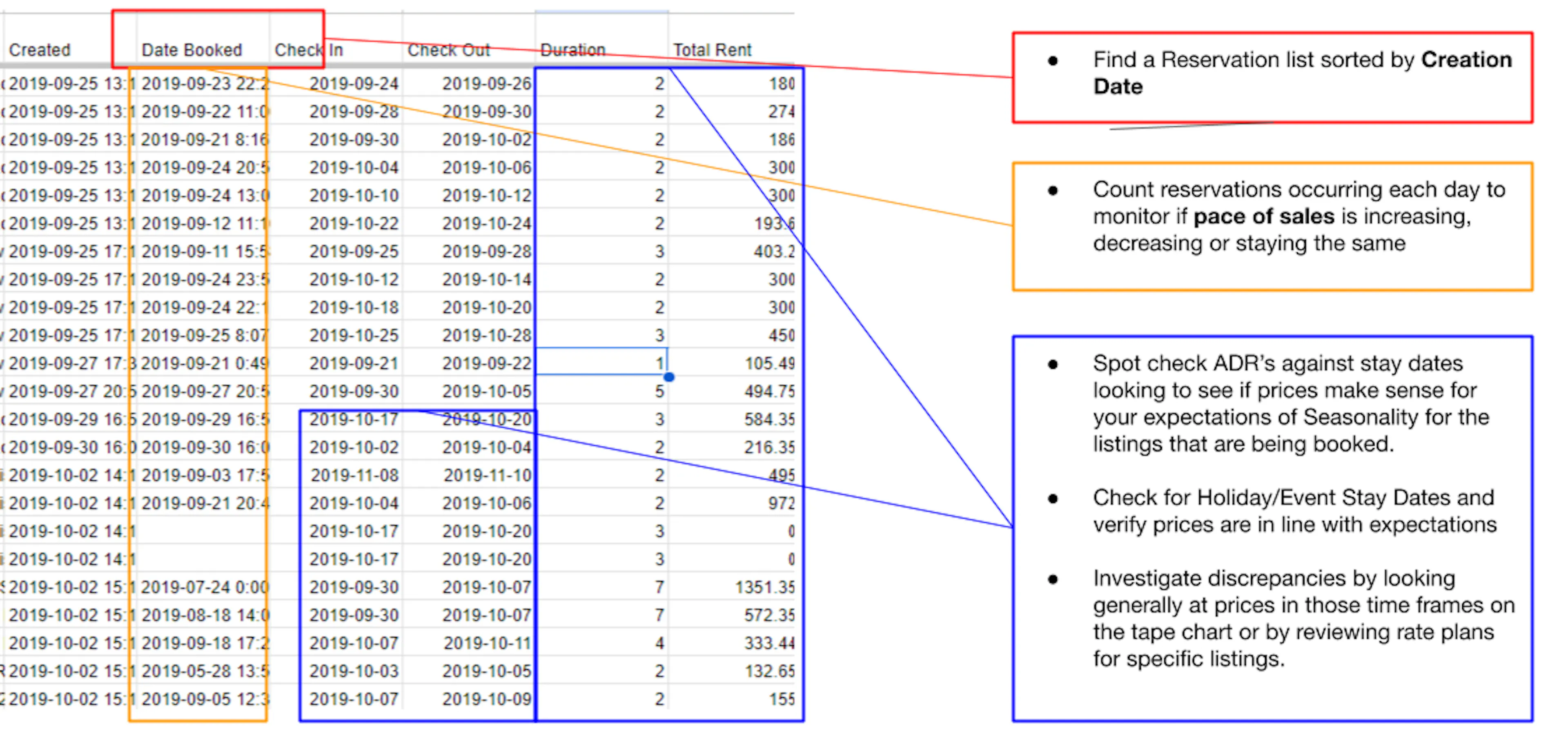Click the Duration column header
The height and width of the screenshot is (740, 1568).
click(x=572, y=50)
